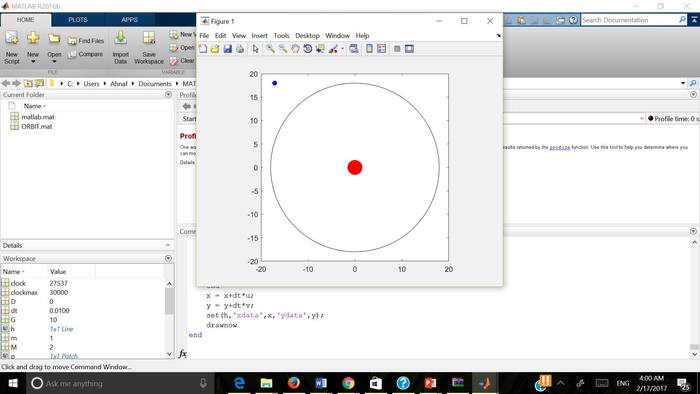Select the HOME ribbon tab
Screen dimensions: 700x394
coord(25,20)
